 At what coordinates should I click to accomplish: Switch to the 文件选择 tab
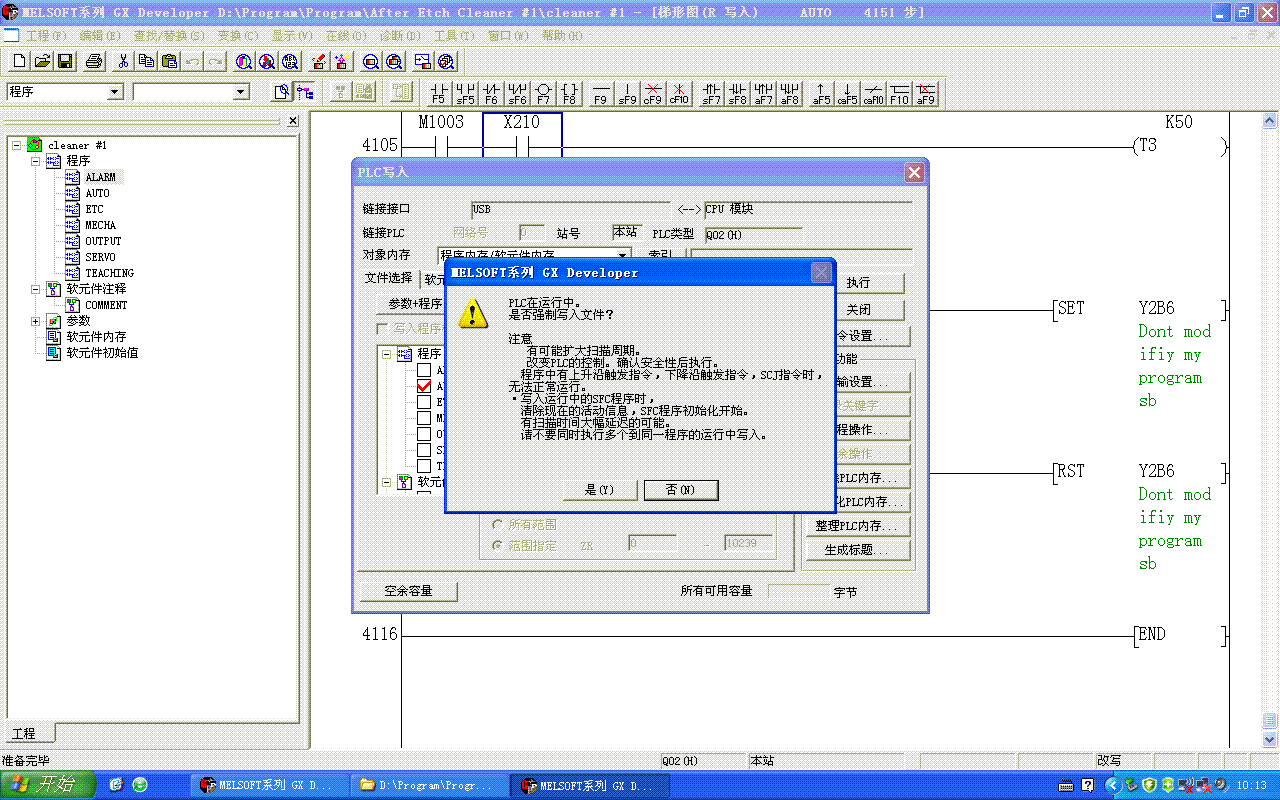tap(388, 278)
